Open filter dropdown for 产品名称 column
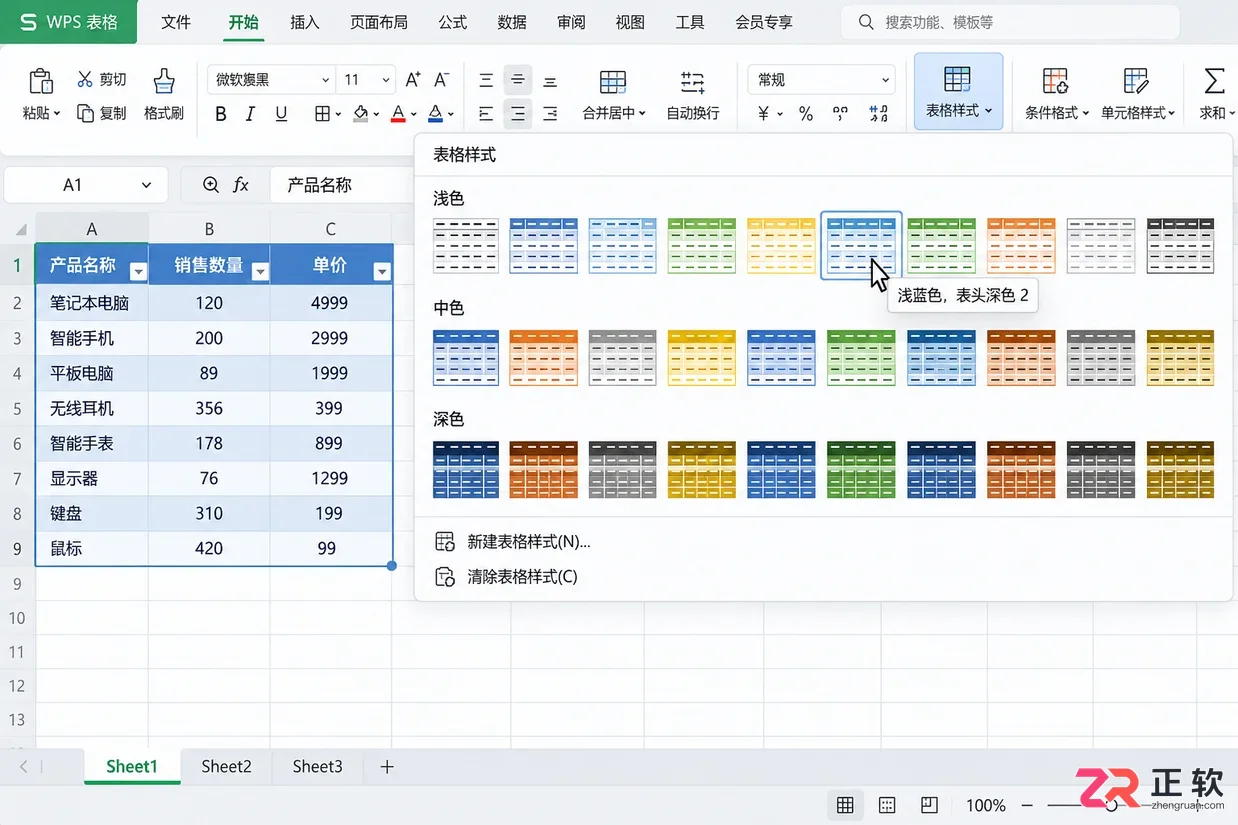Screen dimensions: 1238x825 [x=138, y=271]
